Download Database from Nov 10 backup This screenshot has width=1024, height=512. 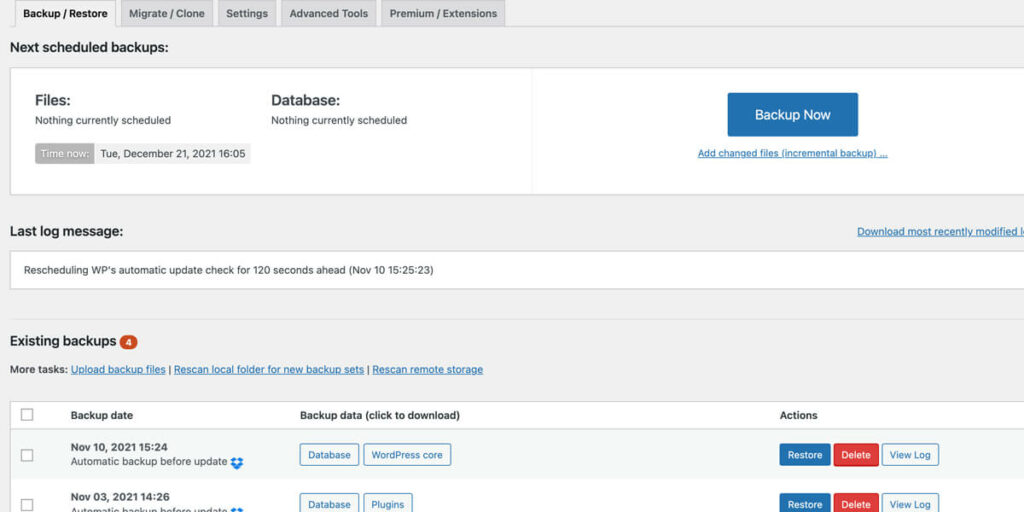tap(329, 455)
